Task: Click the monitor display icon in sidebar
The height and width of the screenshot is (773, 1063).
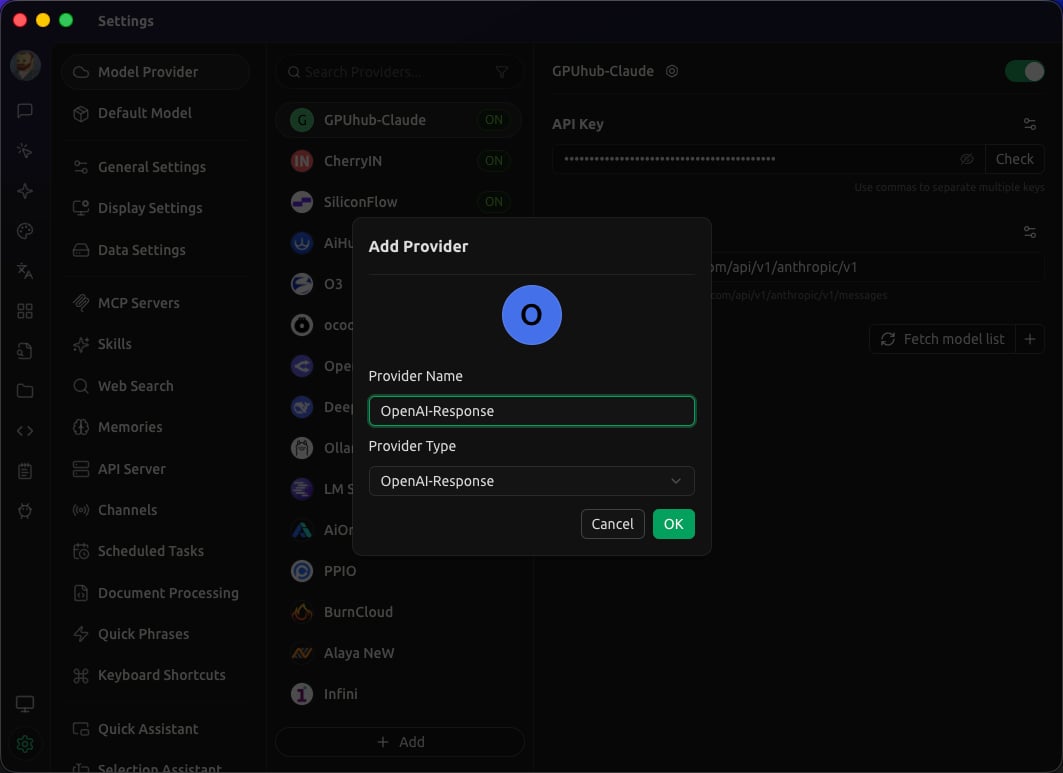Action: [25, 704]
